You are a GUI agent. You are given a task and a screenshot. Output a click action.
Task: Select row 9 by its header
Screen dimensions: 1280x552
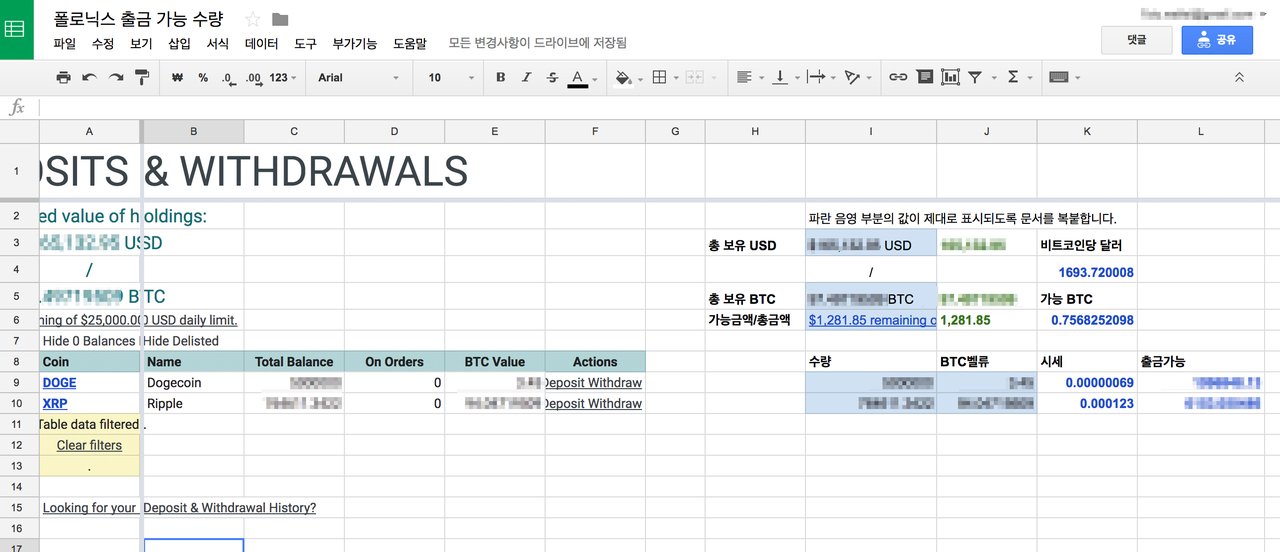tap(17, 382)
